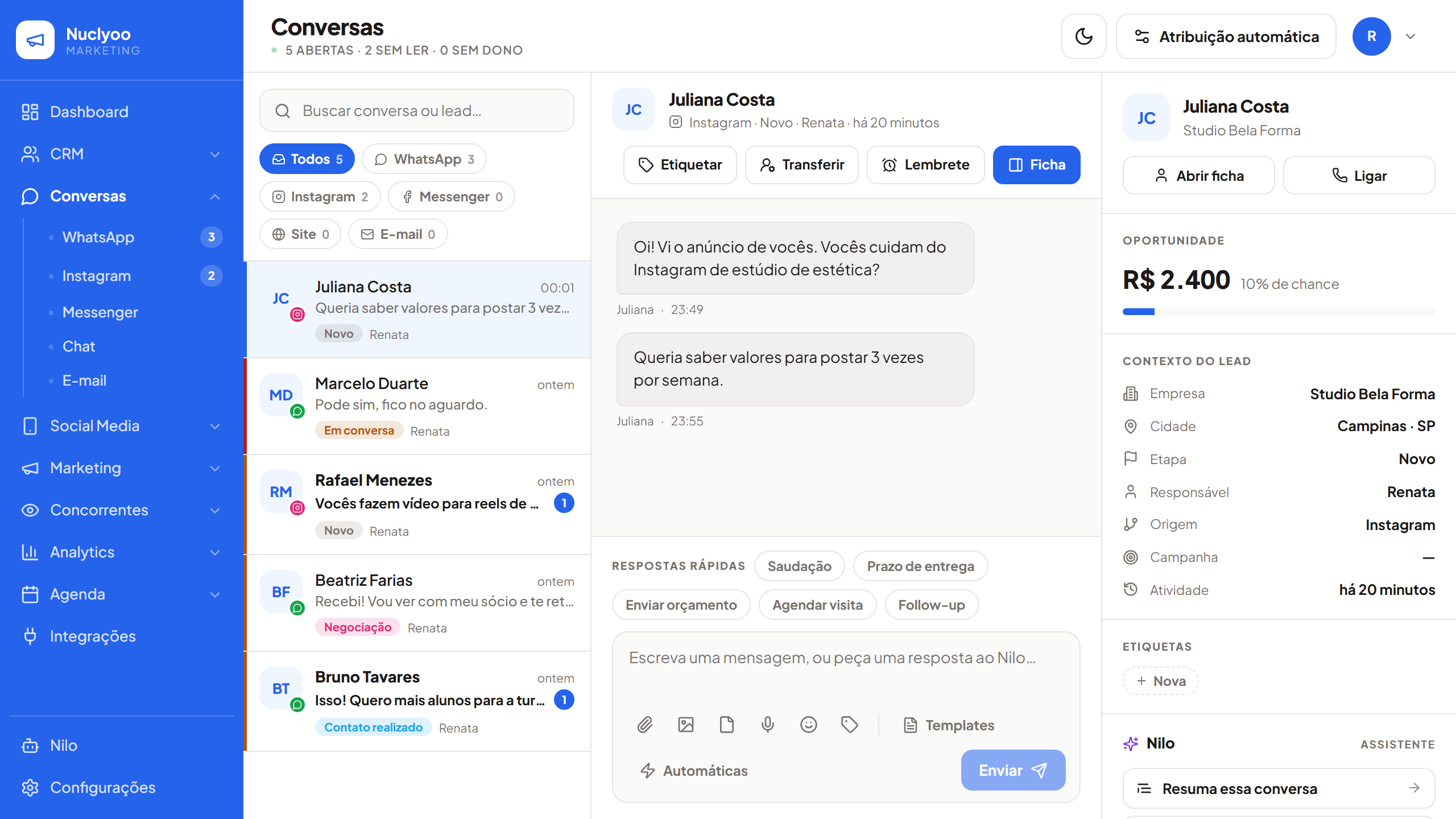This screenshot has width=1456, height=819.
Task: Filter conversations by WhatsApp chip
Action: click(x=424, y=159)
